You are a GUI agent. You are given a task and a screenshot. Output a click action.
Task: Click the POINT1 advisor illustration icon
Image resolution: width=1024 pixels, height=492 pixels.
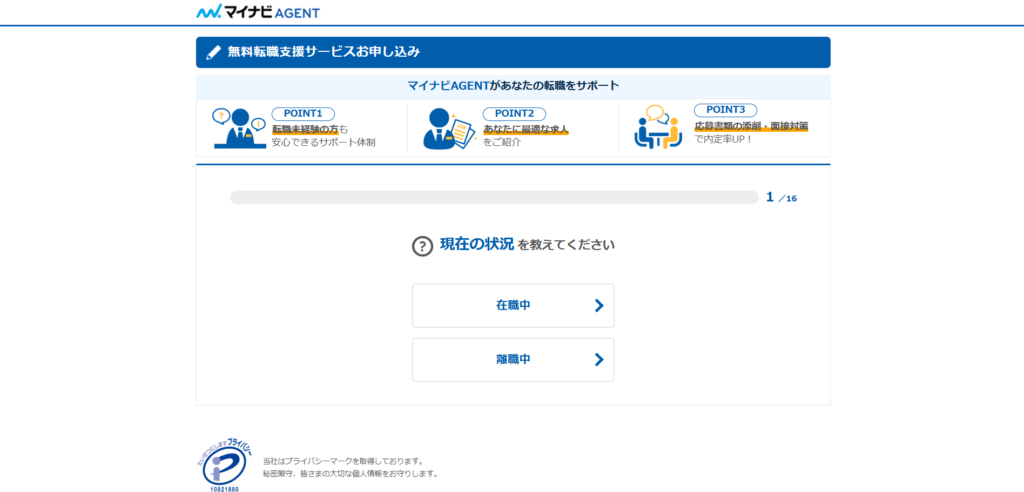coord(239,128)
